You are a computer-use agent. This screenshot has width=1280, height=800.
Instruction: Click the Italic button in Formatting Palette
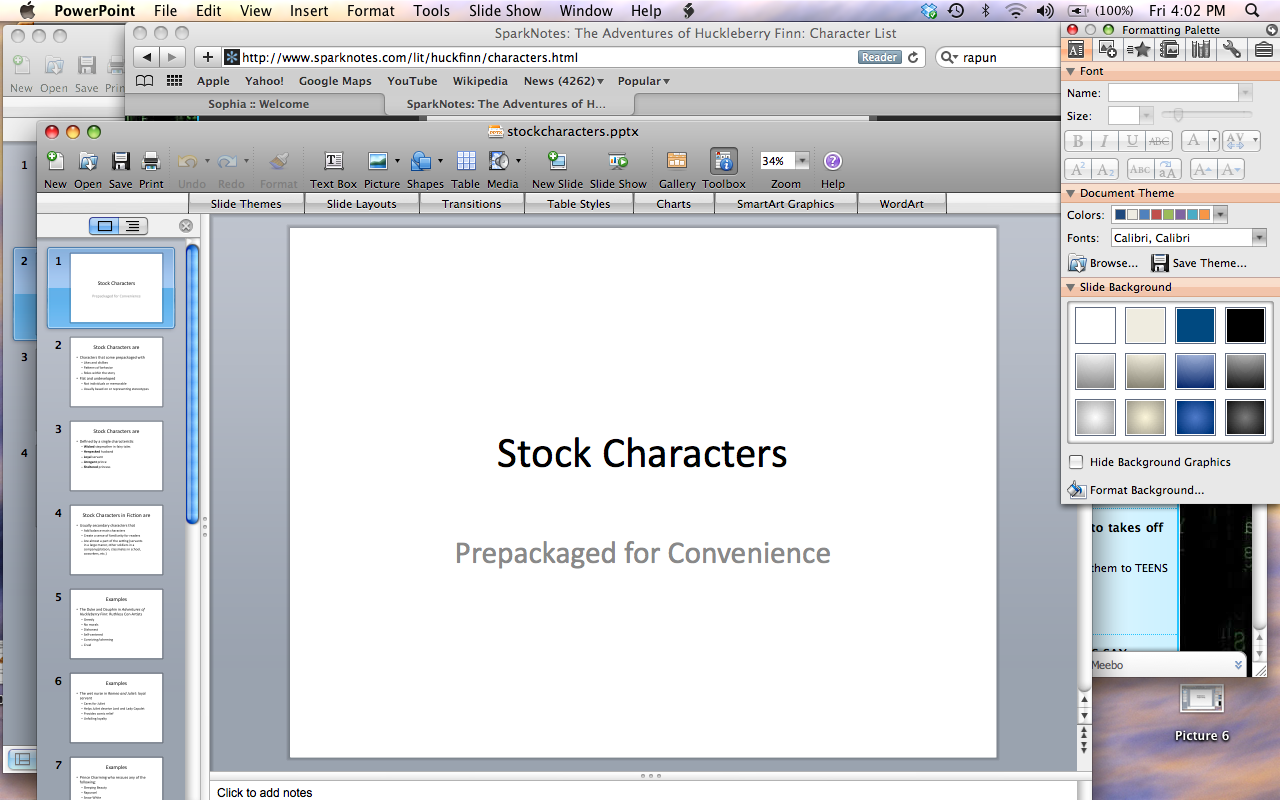pos(1105,142)
